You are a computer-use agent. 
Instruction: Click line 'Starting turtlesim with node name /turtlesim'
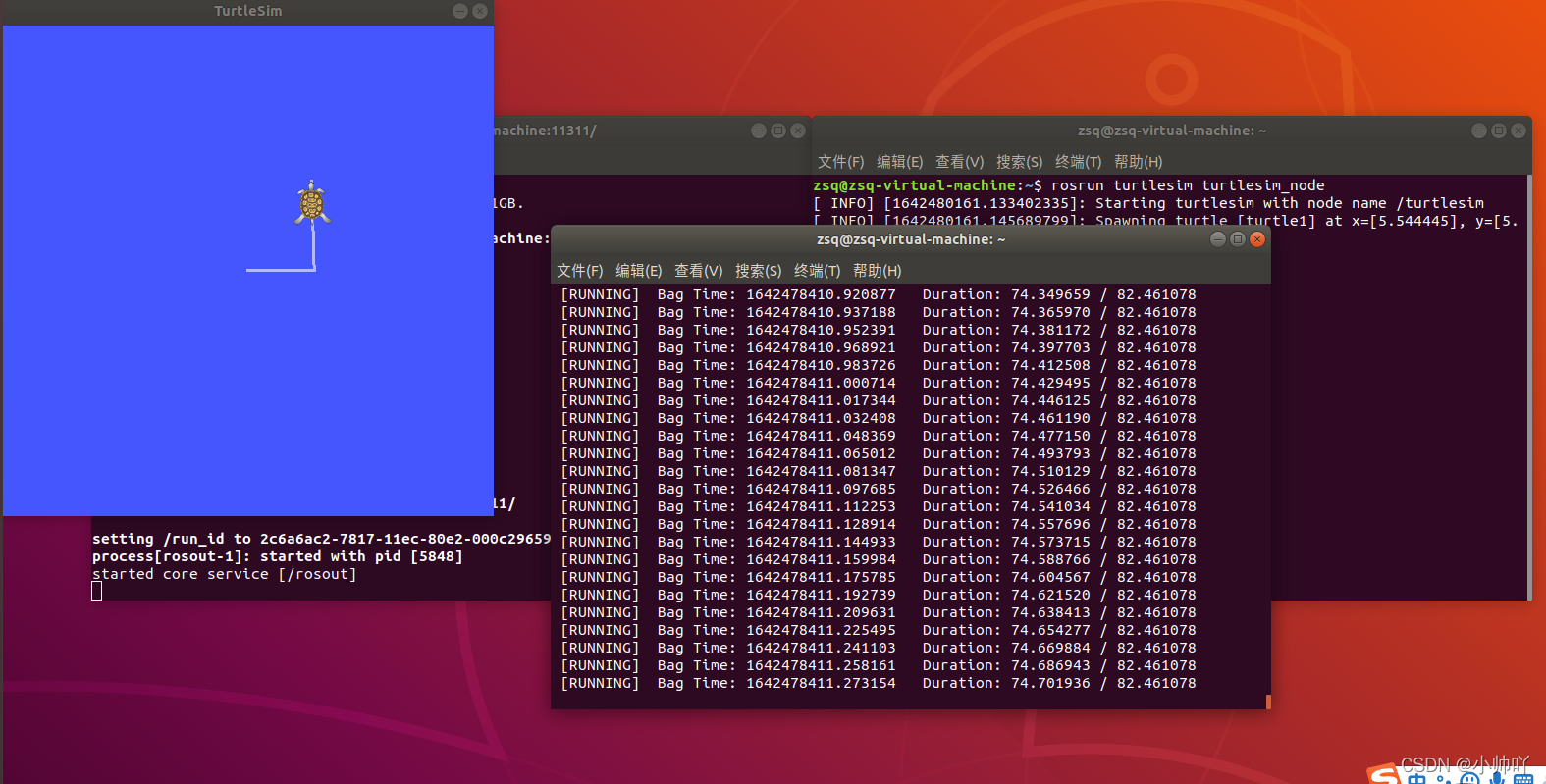(1290, 203)
